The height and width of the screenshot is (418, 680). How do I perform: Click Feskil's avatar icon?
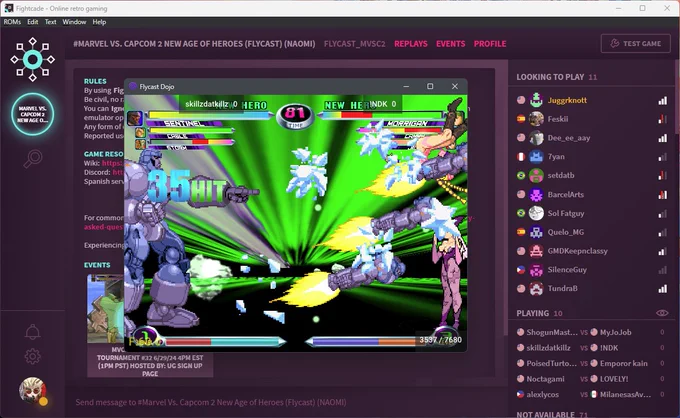tap(536, 119)
